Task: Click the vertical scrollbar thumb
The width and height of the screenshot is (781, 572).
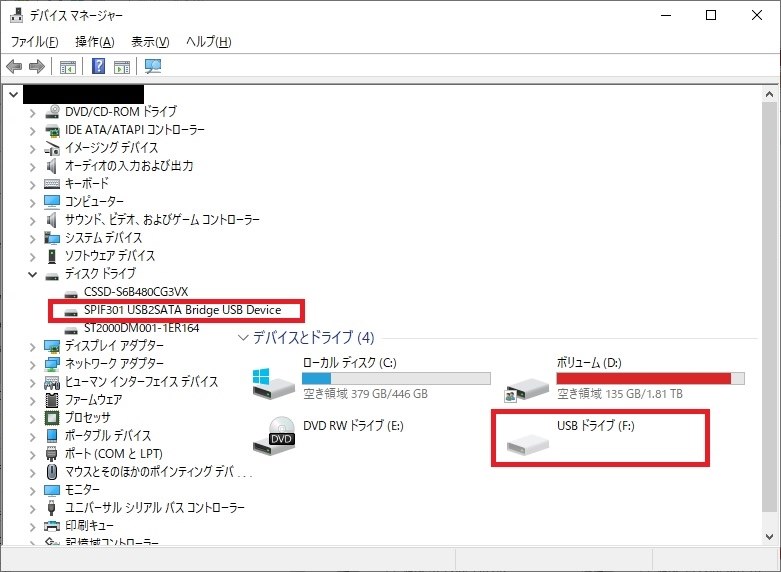Action: coord(769,306)
